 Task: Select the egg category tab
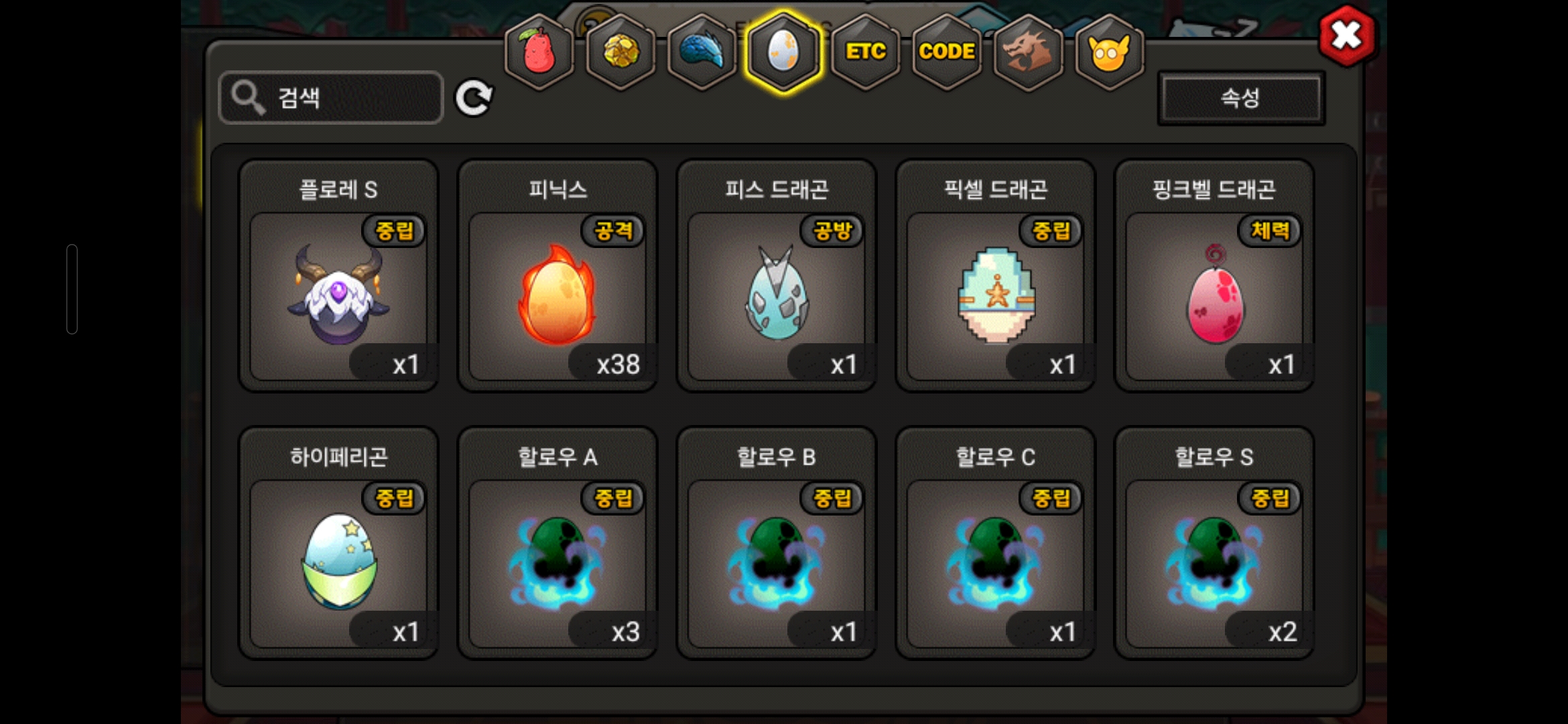pyautogui.click(x=783, y=52)
